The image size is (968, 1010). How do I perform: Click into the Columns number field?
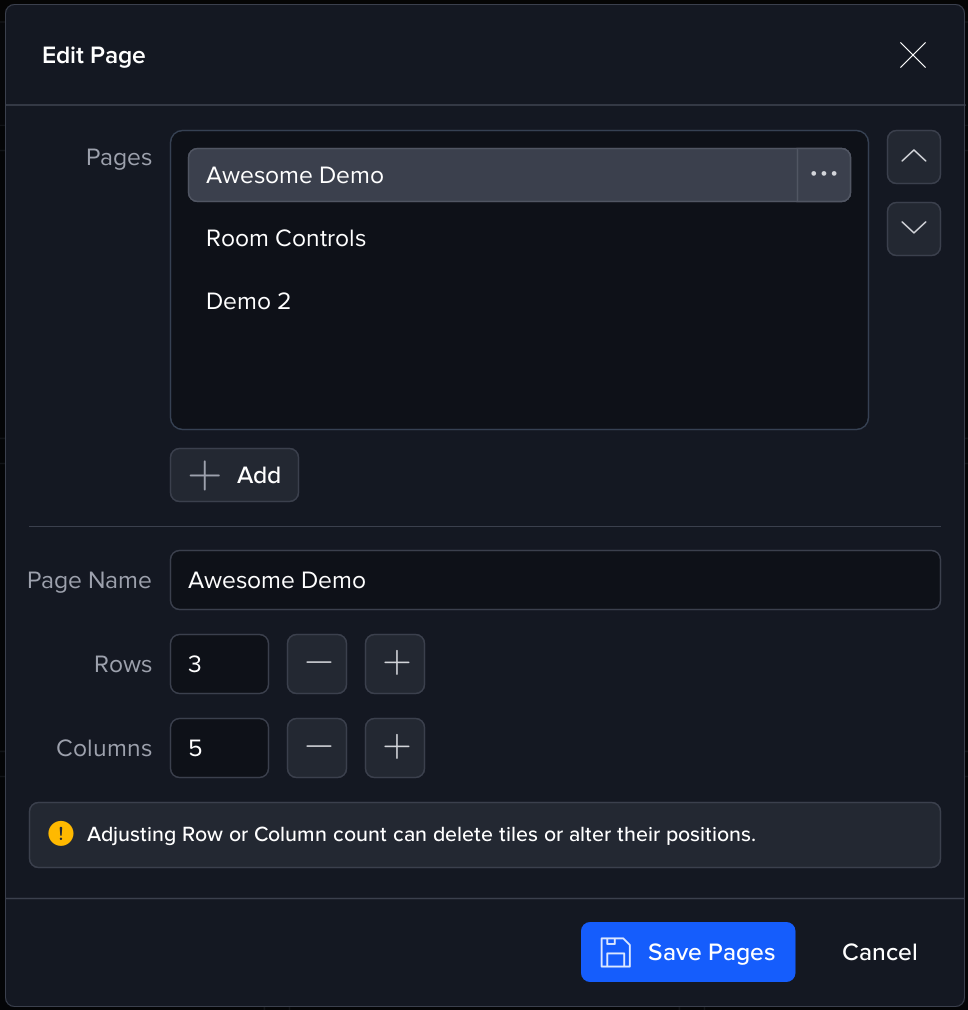coord(219,748)
